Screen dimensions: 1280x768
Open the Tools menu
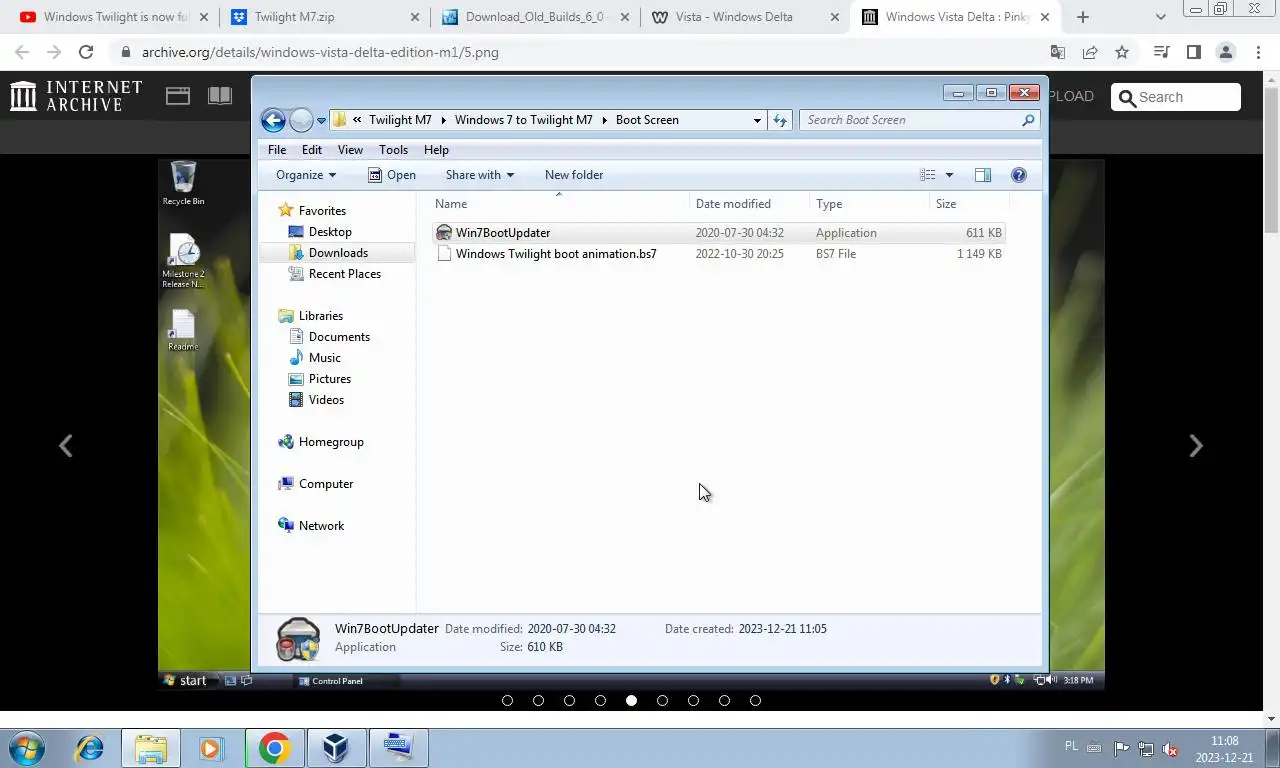tap(393, 150)
